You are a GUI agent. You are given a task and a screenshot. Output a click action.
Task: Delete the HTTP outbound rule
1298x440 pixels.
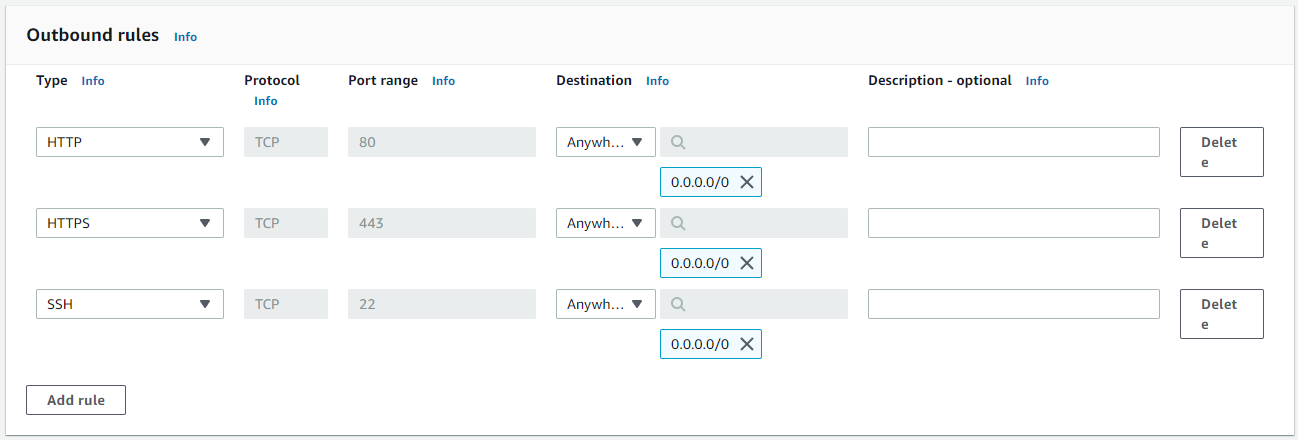[x=1221, y=152]
